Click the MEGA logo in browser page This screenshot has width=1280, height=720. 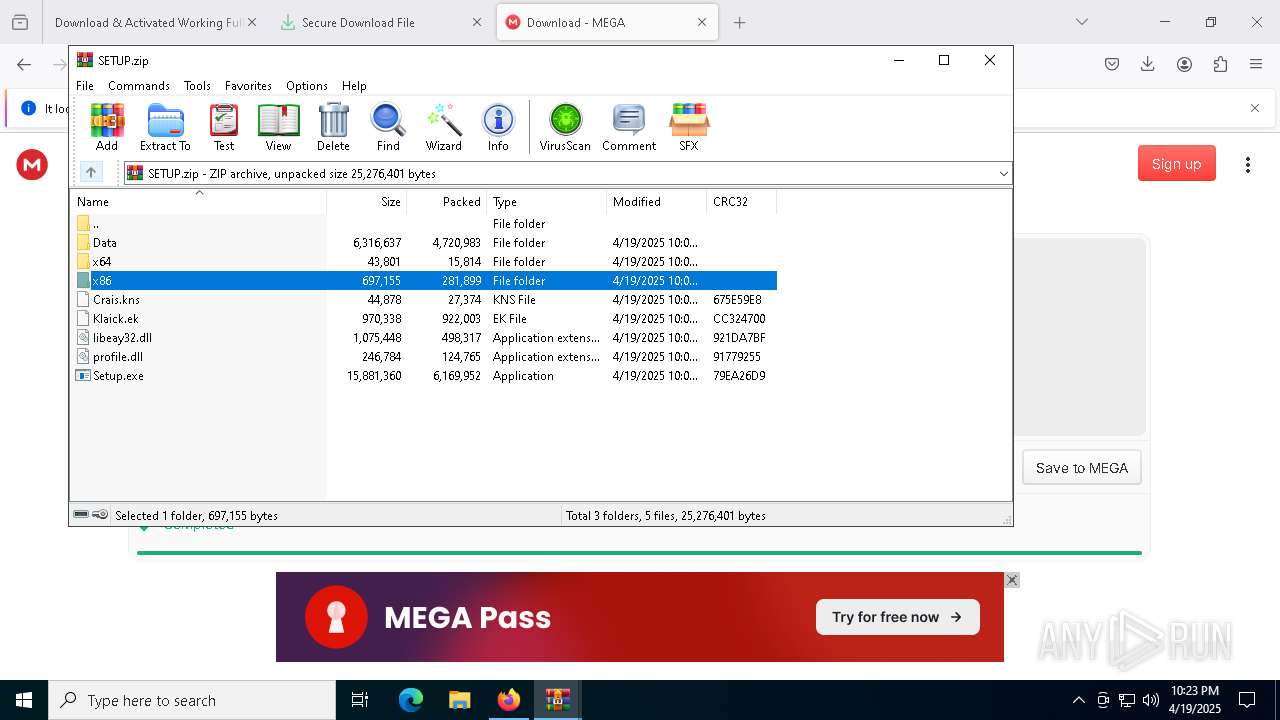(32, 165)
